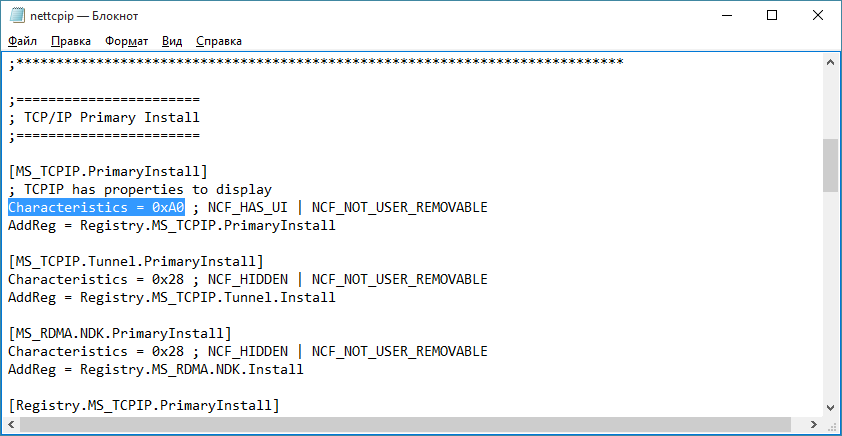Open the Файл menu
This screenshot has height=436, width=842.
coord(23,41)
